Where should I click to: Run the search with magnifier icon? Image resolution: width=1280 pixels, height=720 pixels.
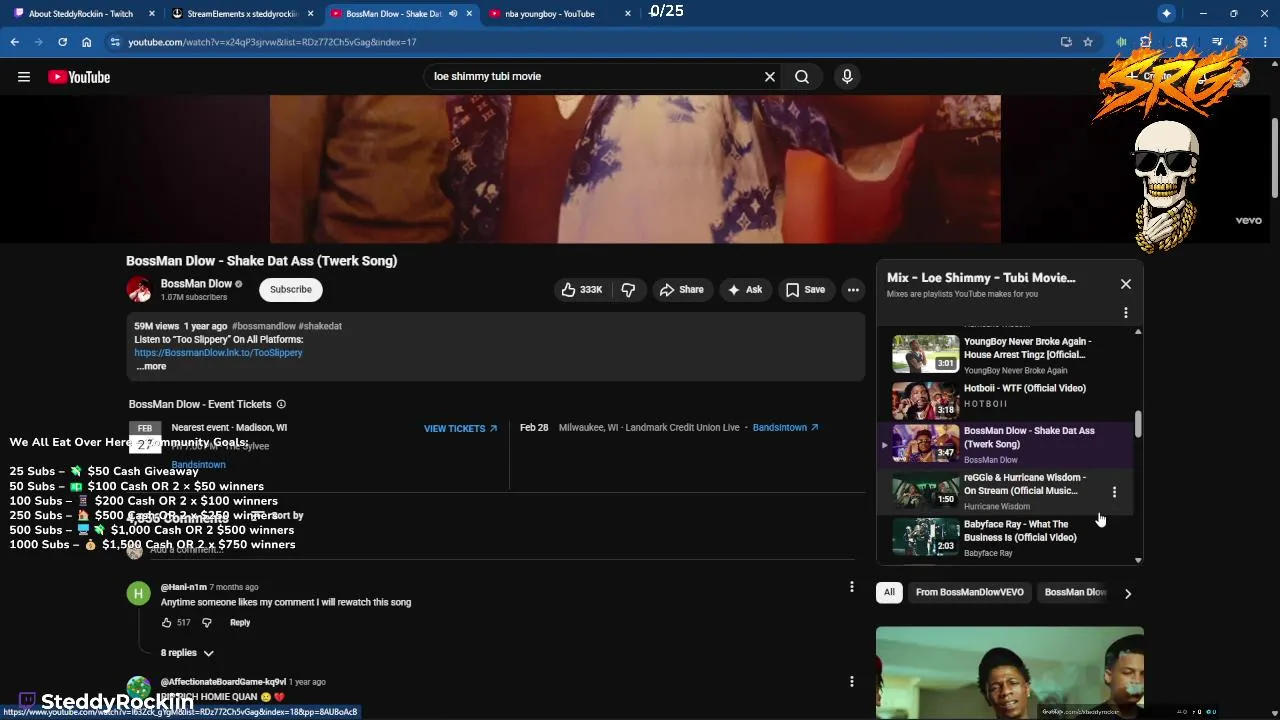click(802, 77)
